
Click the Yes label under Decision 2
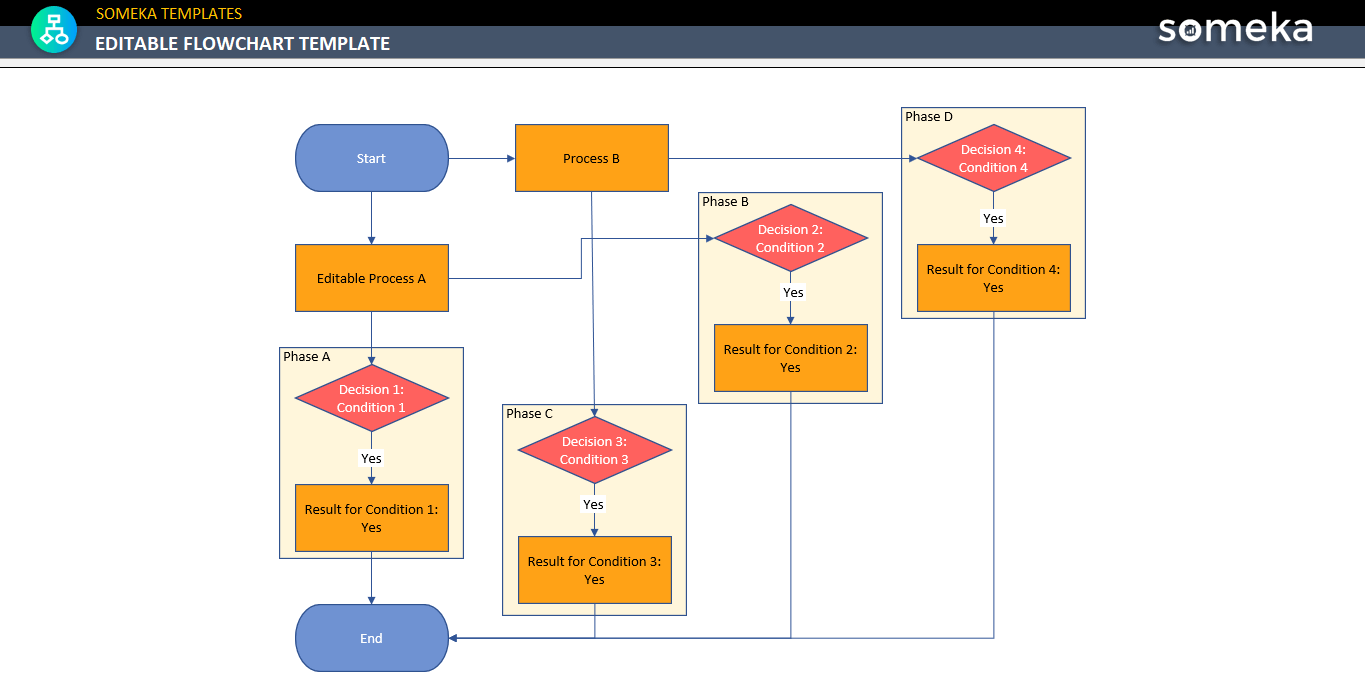pos(793,293)
